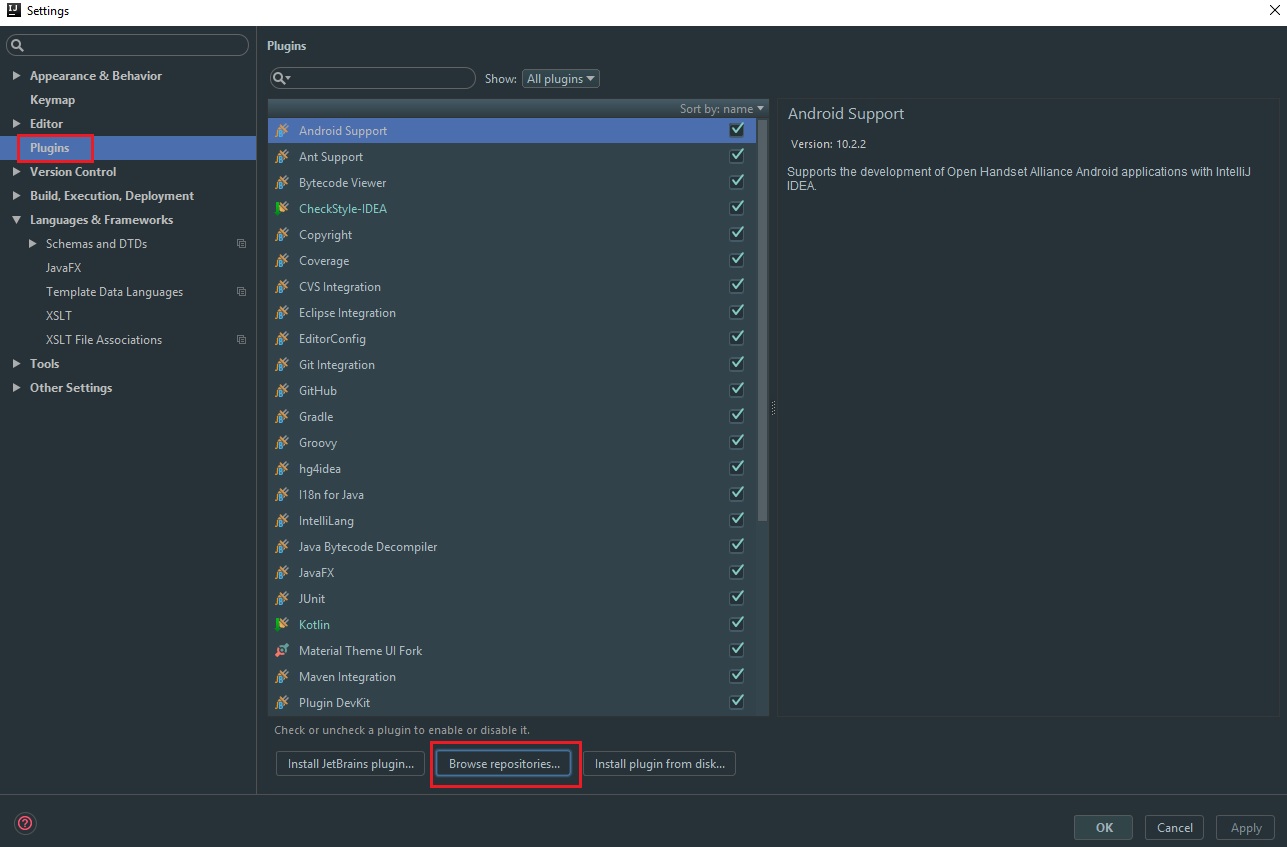
Task: Click the Cancel button
Action: click(1175, 827)
